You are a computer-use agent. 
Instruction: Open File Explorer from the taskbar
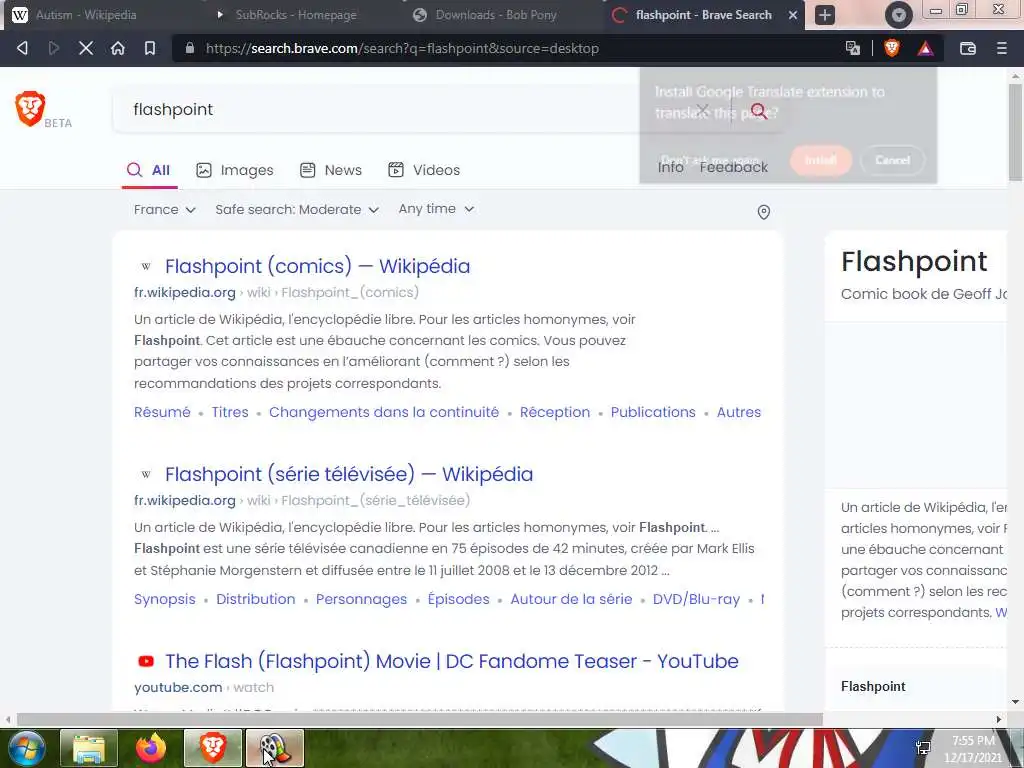pyautogui.click(x=89, y=748)
